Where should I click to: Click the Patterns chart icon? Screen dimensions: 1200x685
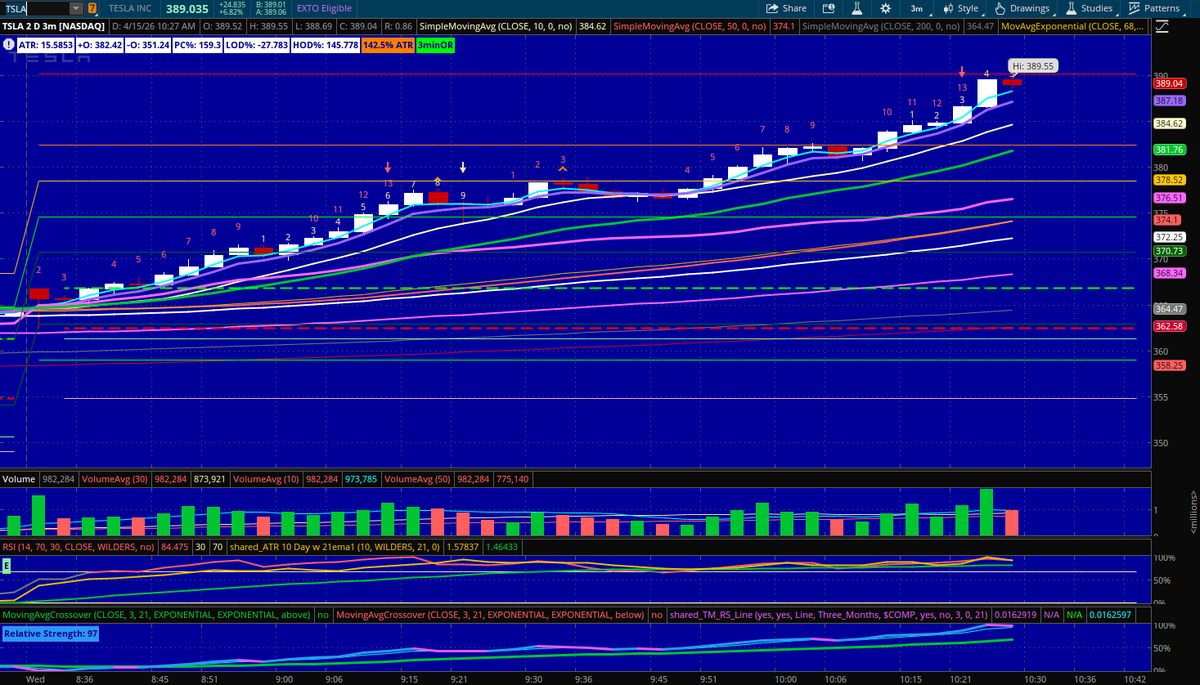pyautogui.click(x=1134, y=8)
